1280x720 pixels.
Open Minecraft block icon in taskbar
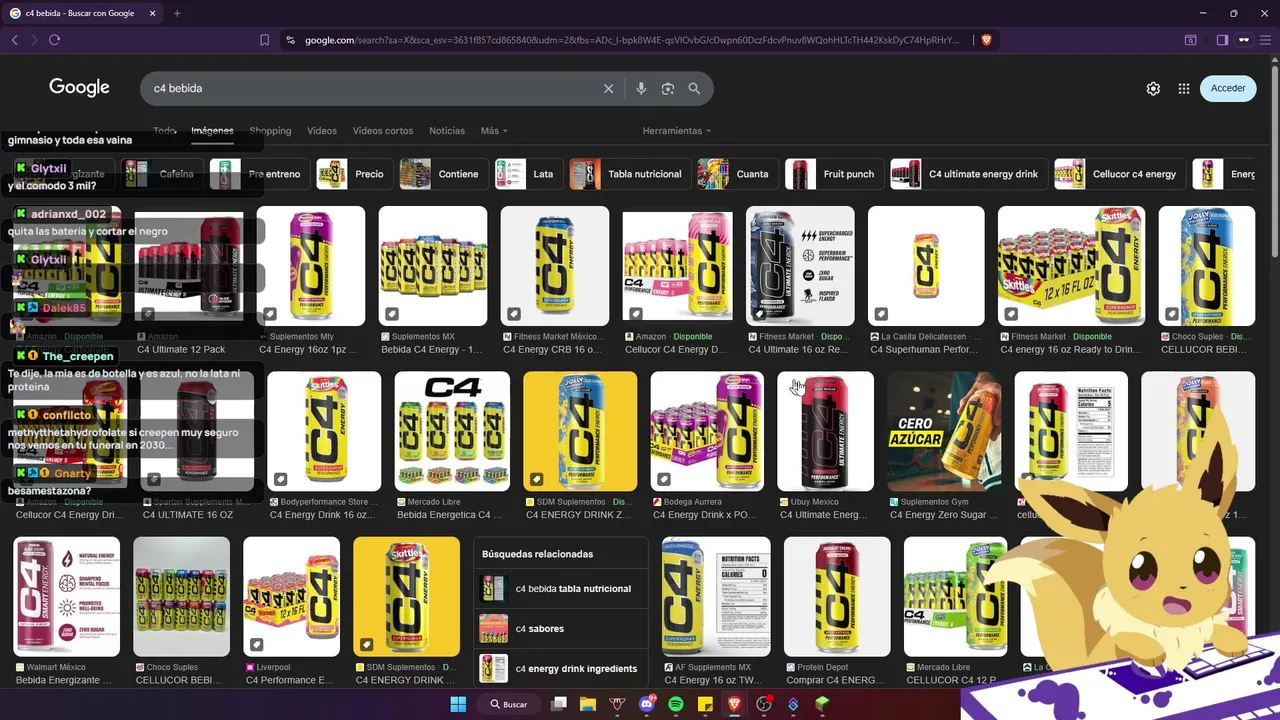pyautogui.click(x=822, y=704)
